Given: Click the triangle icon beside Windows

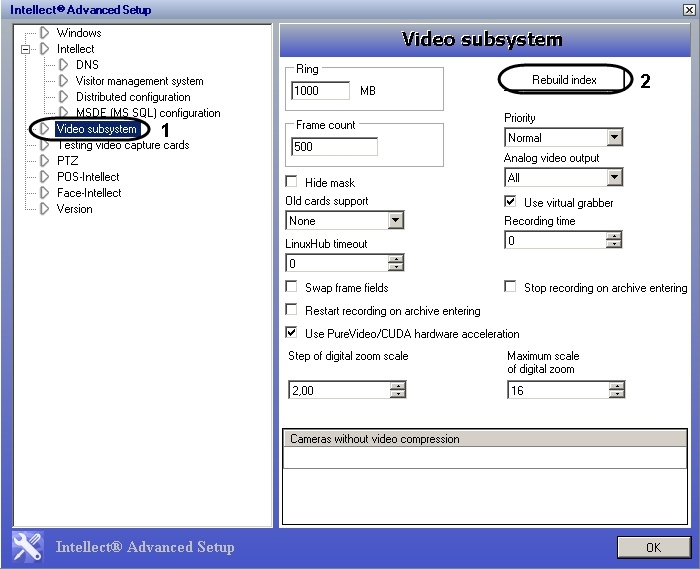Looking at the screenshot, I should click(44, 33).
